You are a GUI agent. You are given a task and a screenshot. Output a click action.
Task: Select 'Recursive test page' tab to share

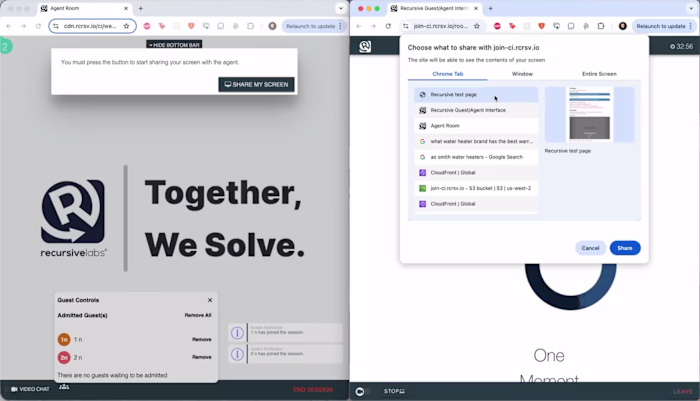click(x=476, y=95)
